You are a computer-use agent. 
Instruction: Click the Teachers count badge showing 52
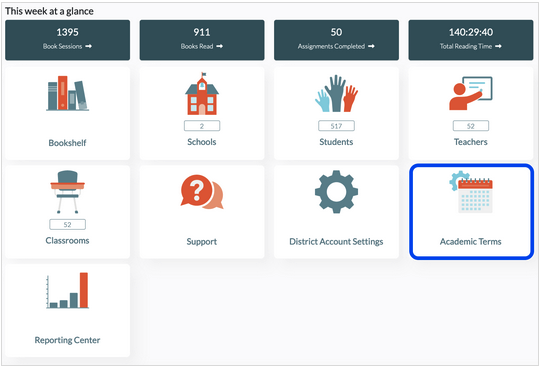tap(471, 126)
